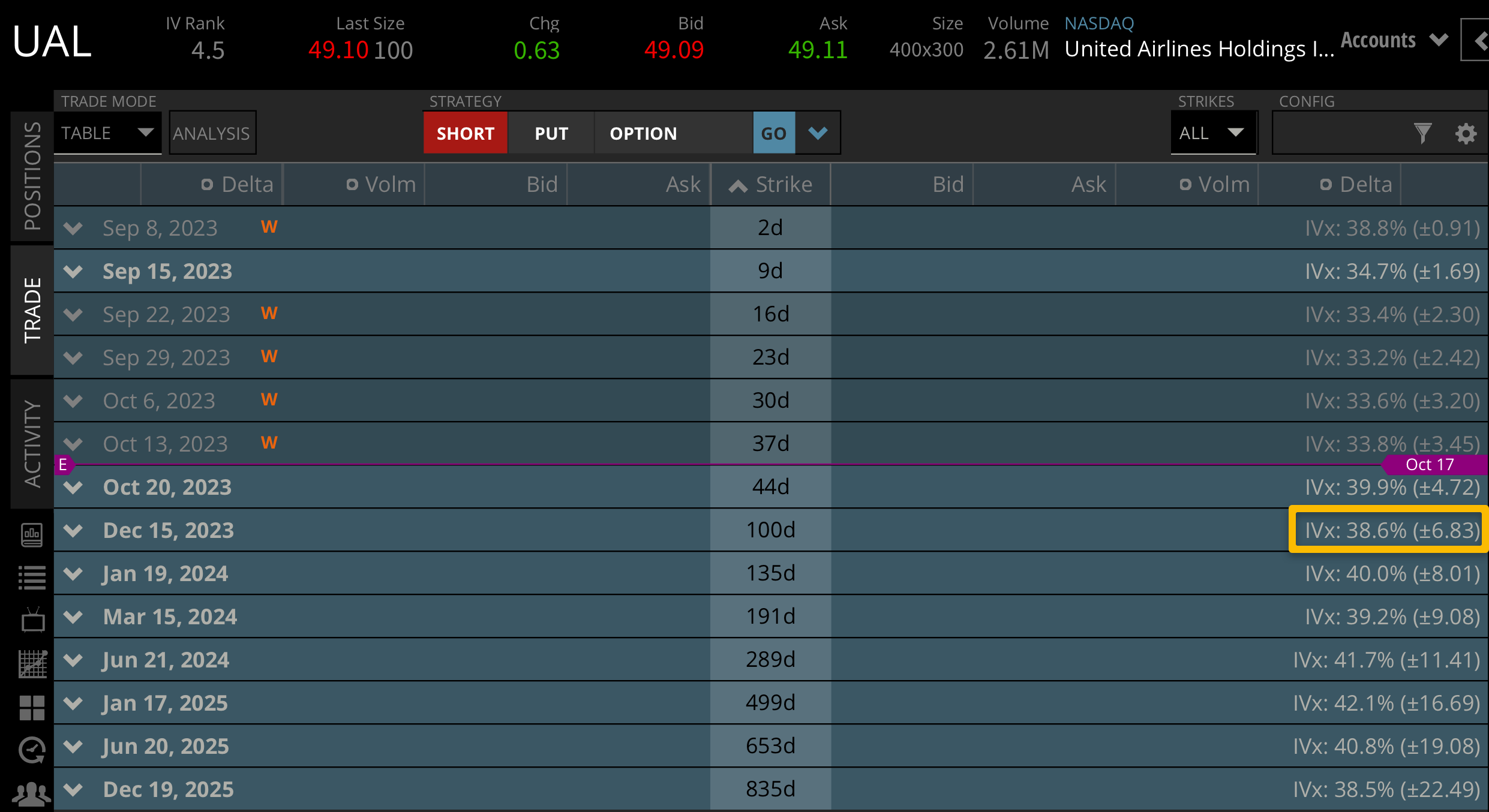Click the ANALYSIS button
The height and width of the screenshot is (812, 1489).
212,133
